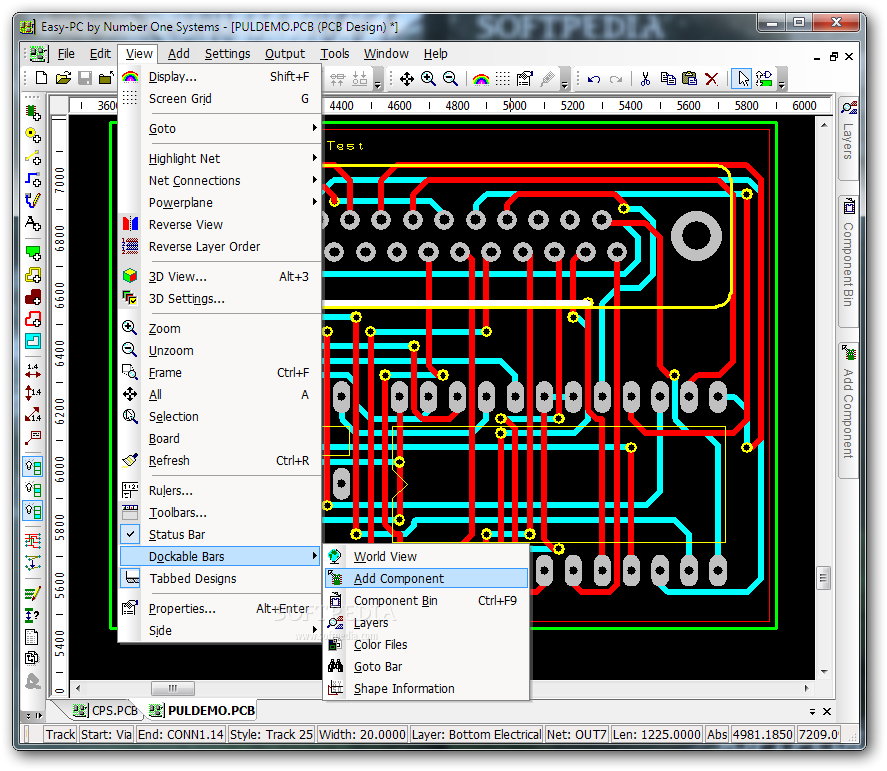Click Display... in View menu

point(221,76)
